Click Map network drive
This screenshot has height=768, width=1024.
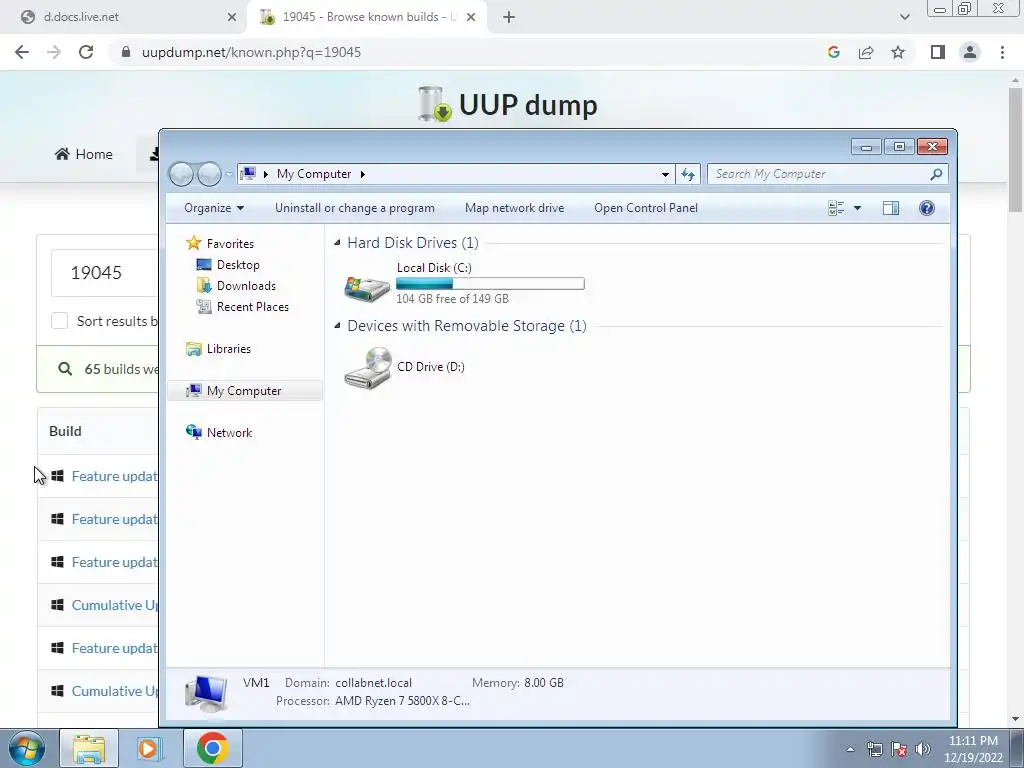tap(515, 208)
